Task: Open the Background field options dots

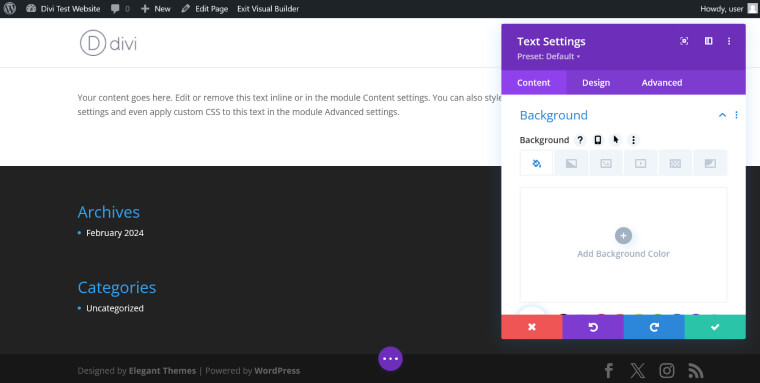Action: [633, 140]
